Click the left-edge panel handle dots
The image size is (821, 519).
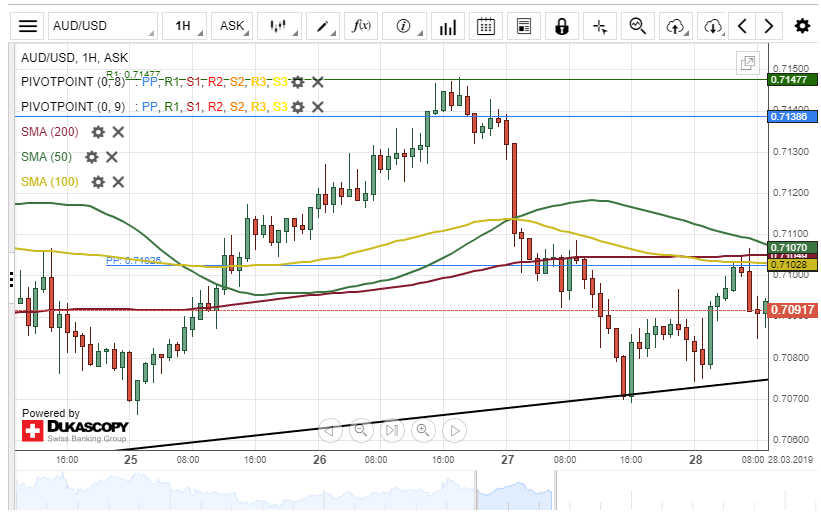point(11,279)
